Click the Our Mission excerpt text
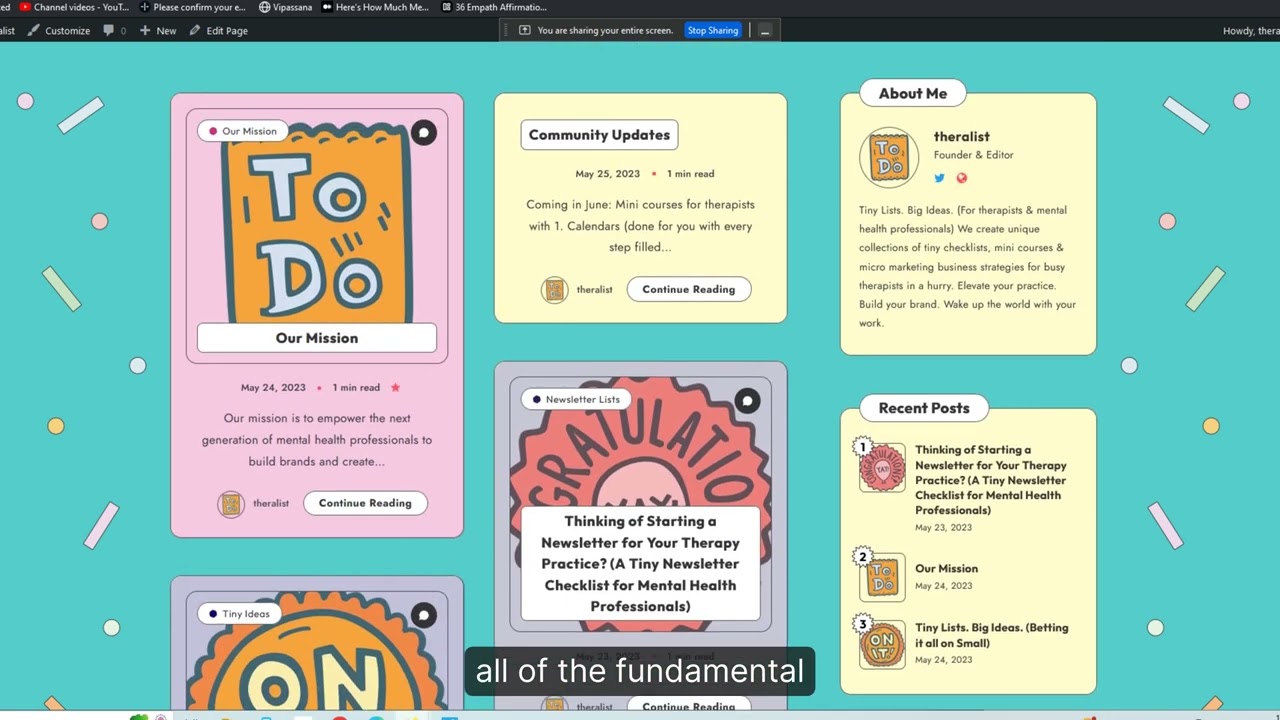Image resolution: width=1280 pixels, height=720 pixels. point(317,440)
